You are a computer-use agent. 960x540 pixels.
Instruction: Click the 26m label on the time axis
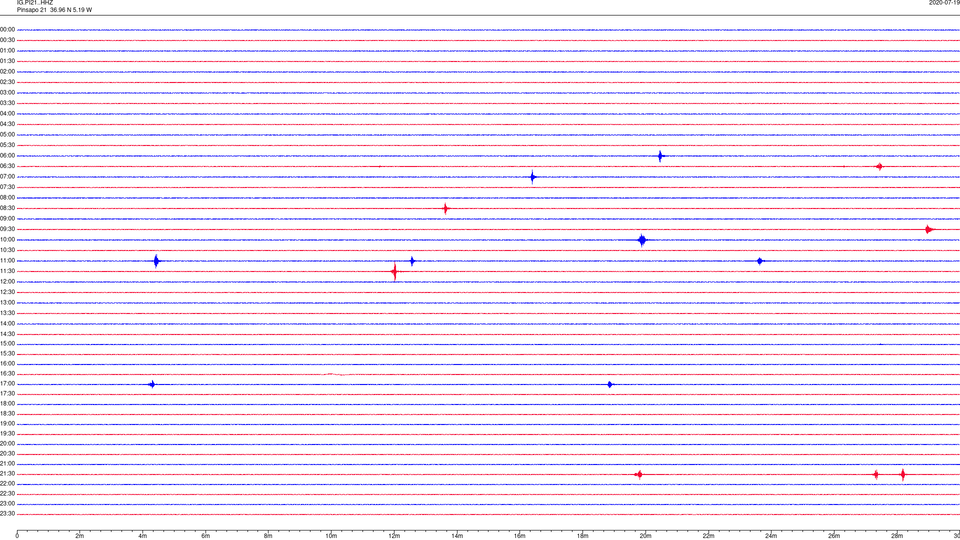[x=834, y=536]
